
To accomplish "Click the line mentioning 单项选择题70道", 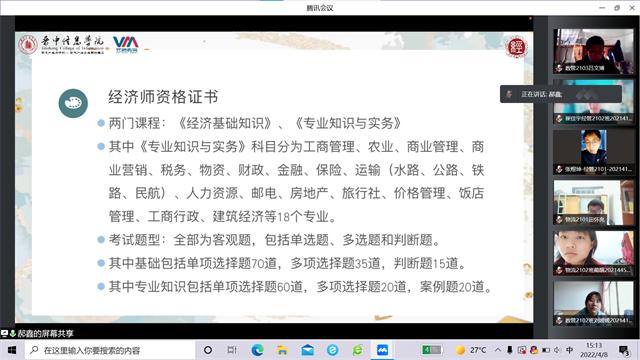I will [288, 264].
